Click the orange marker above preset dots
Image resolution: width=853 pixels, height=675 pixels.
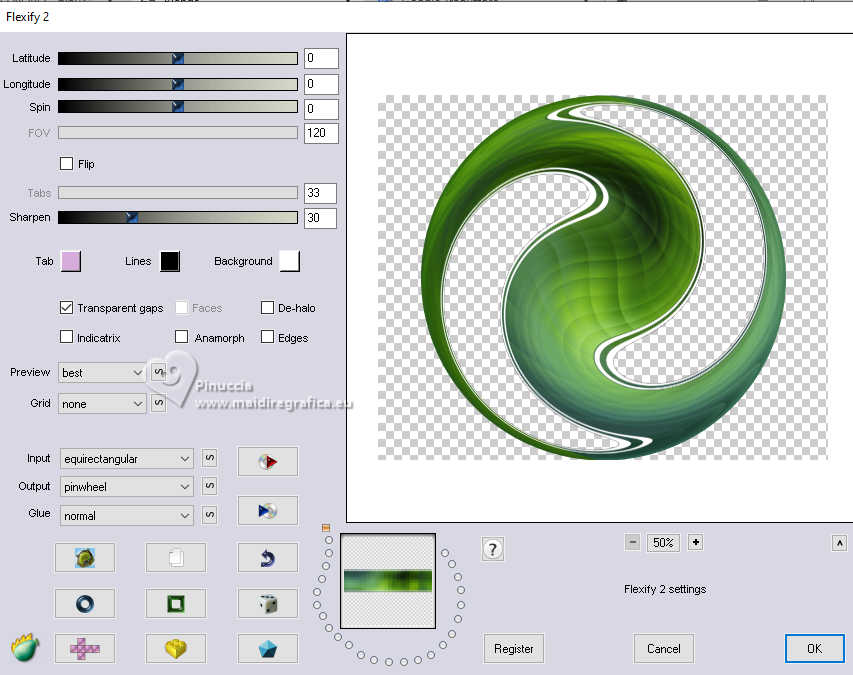326,528
